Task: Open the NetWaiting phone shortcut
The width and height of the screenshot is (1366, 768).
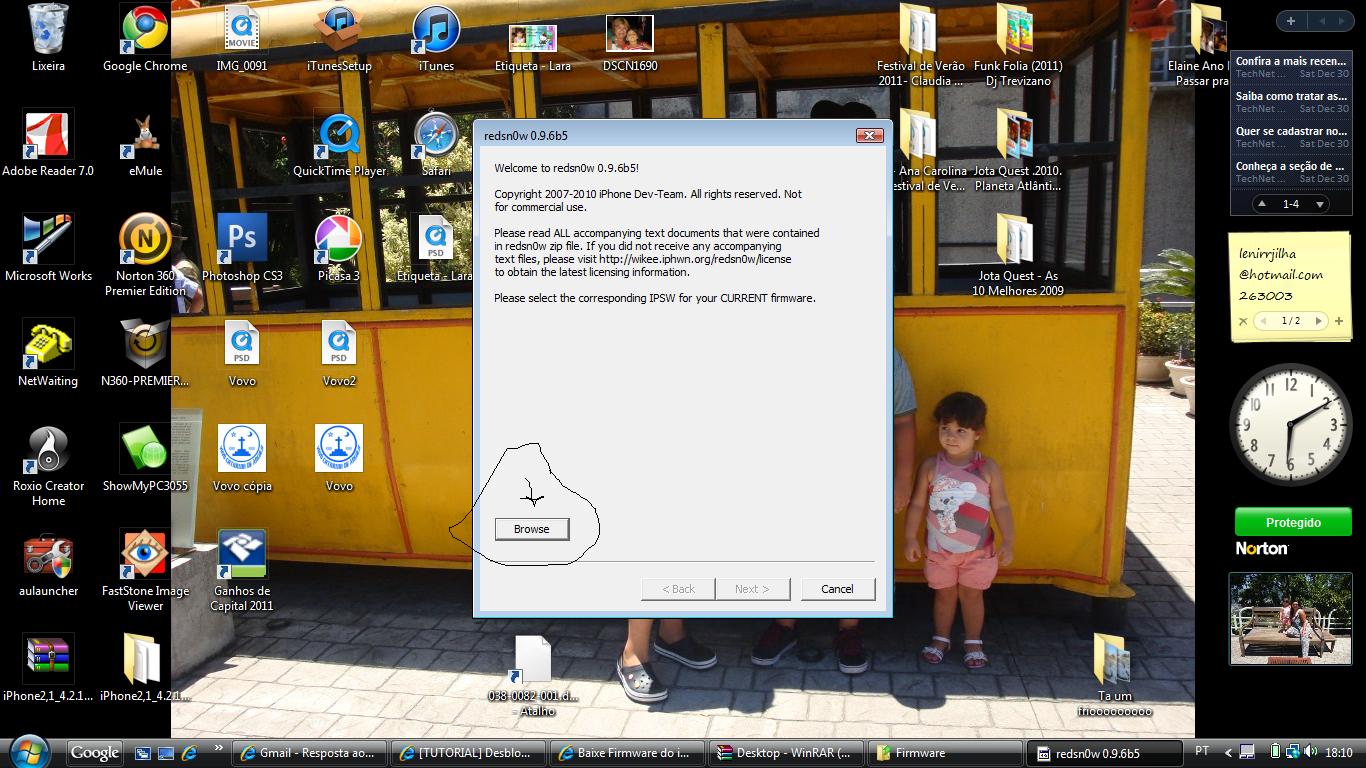Action: [48, 353]
